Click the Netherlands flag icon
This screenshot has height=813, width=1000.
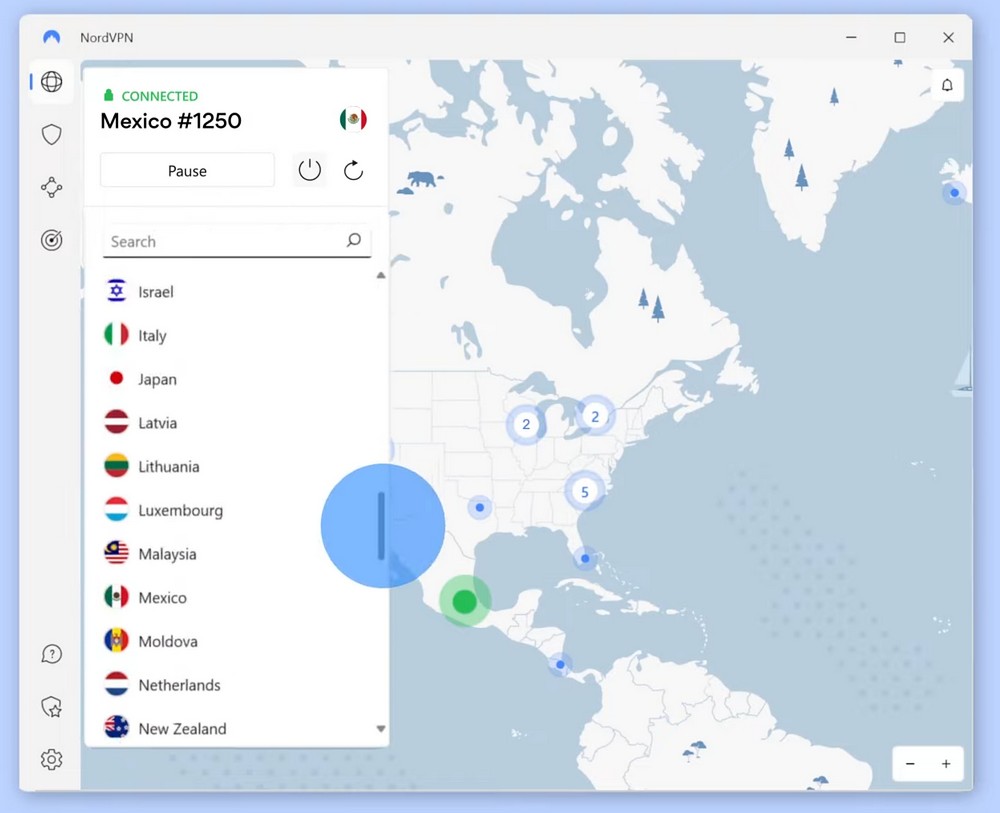[116, 684]
